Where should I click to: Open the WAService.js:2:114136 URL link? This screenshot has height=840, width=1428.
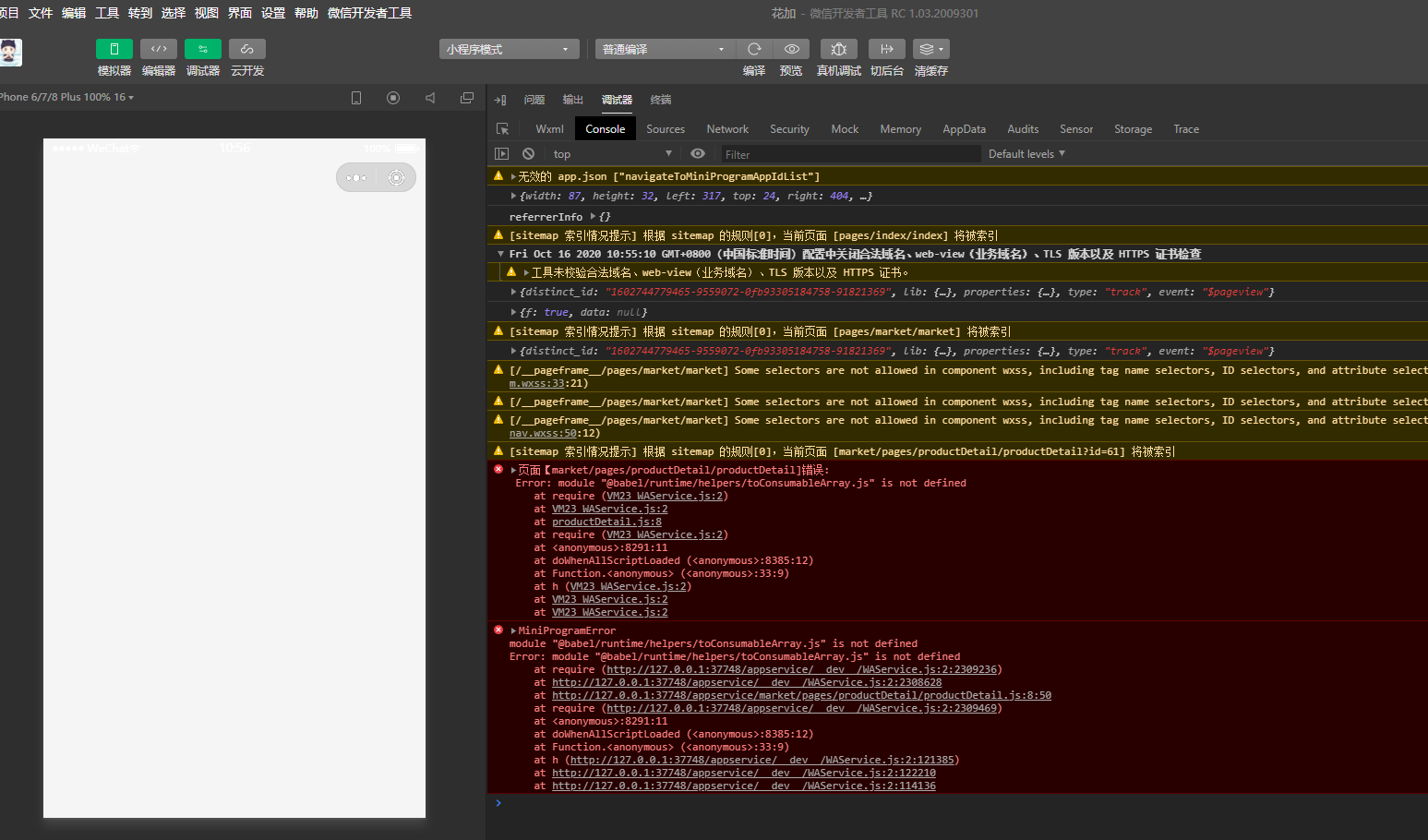[x=744, y=786]
